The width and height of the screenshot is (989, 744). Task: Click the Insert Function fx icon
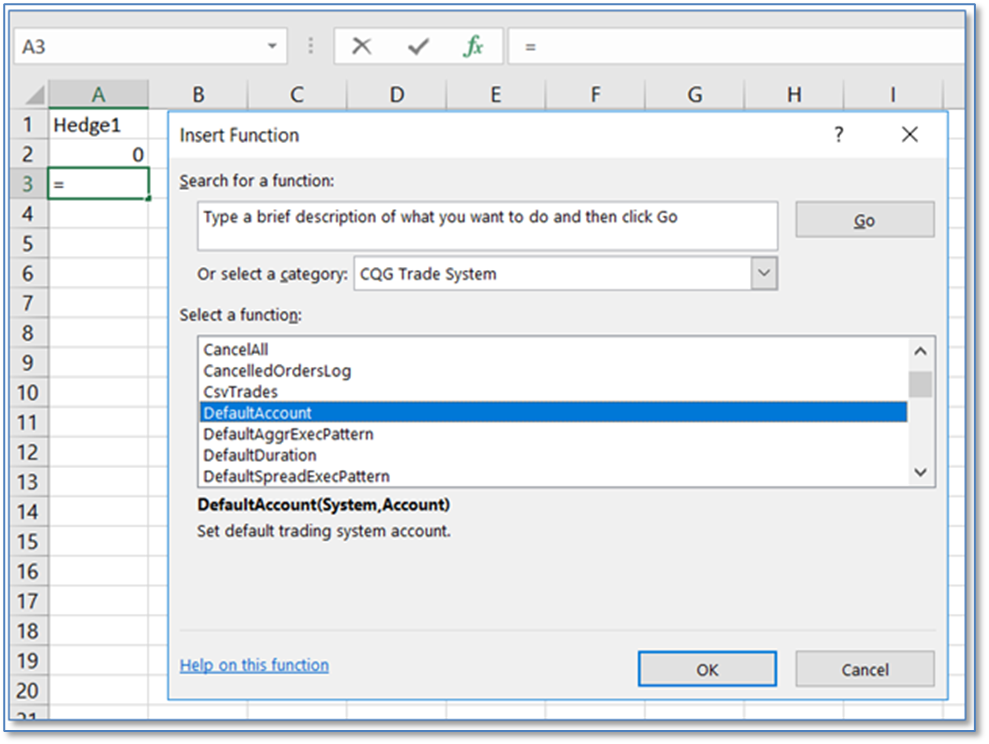(473, 46)
